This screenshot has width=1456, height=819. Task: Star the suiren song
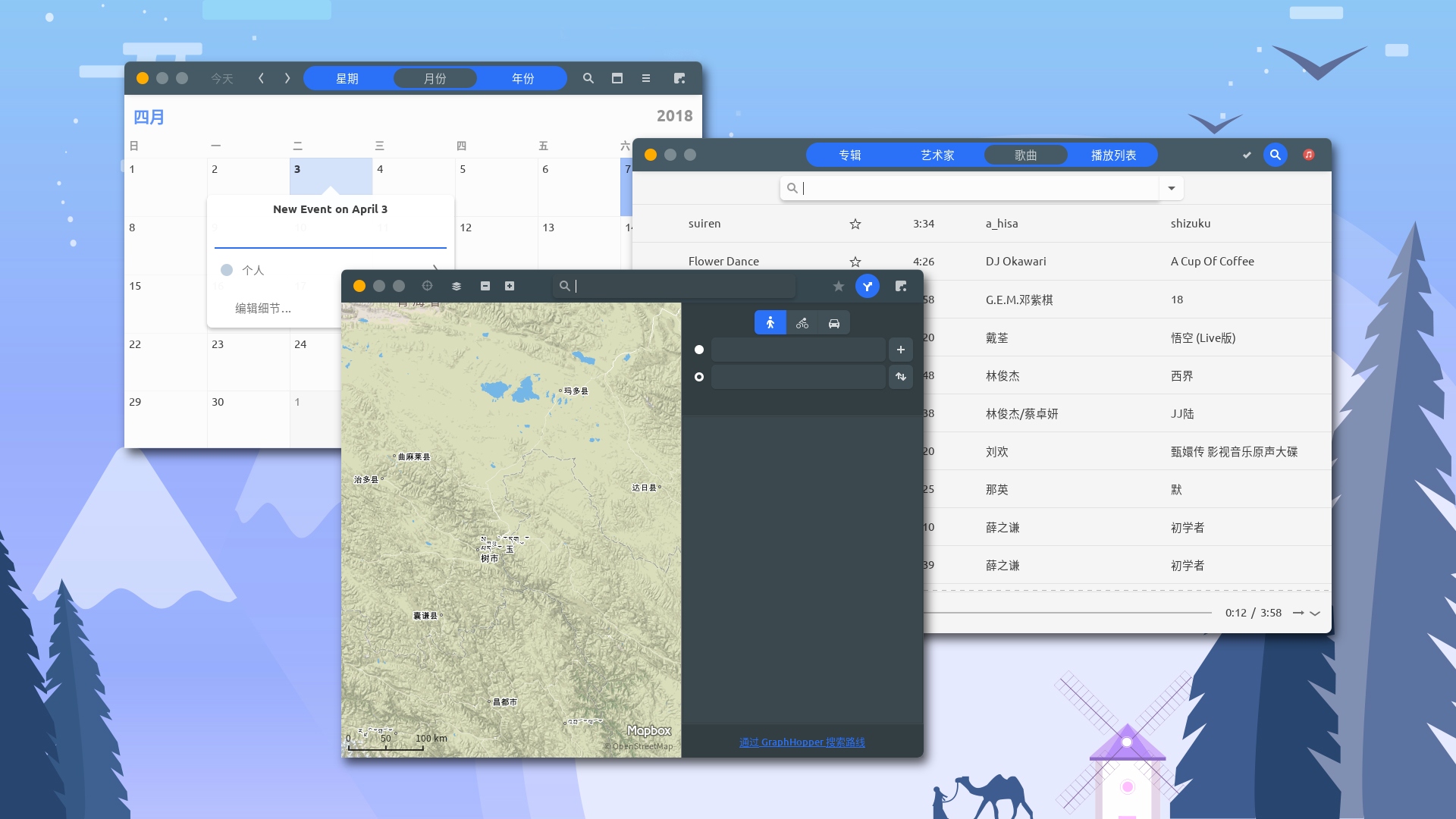click(x=855, y=224)
